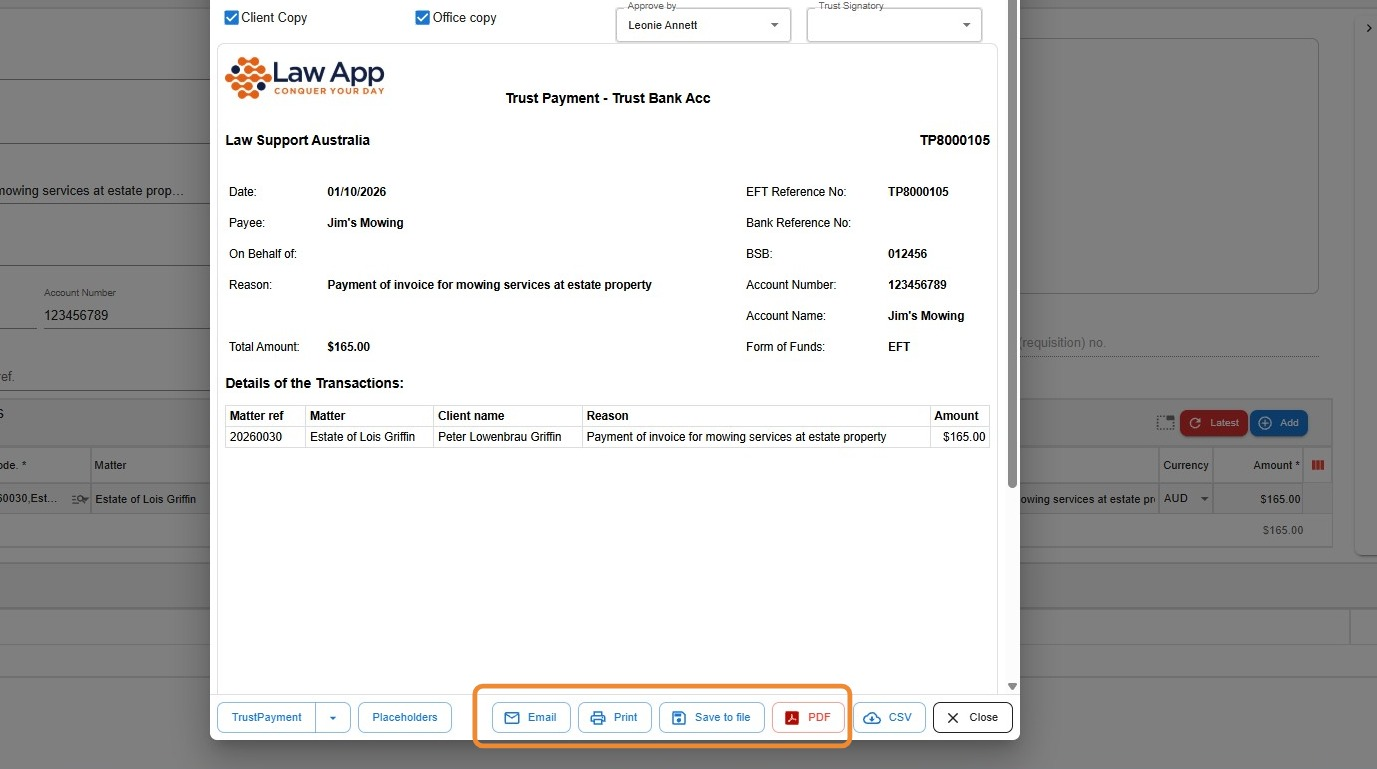Screen dimensions: 1377x769
Task: Open the AUD currency dropdown
Action: [x=1185, y=498]
